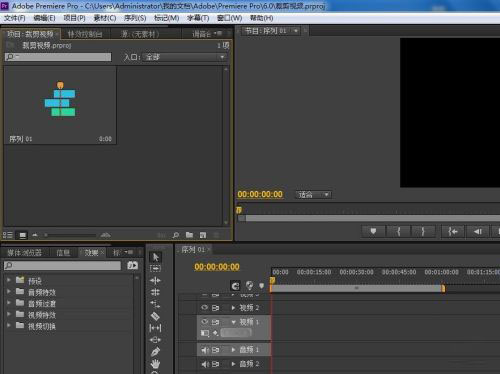Select the Selection arrow tool
The height and width of the screenshot is (374, 500).
155,257
